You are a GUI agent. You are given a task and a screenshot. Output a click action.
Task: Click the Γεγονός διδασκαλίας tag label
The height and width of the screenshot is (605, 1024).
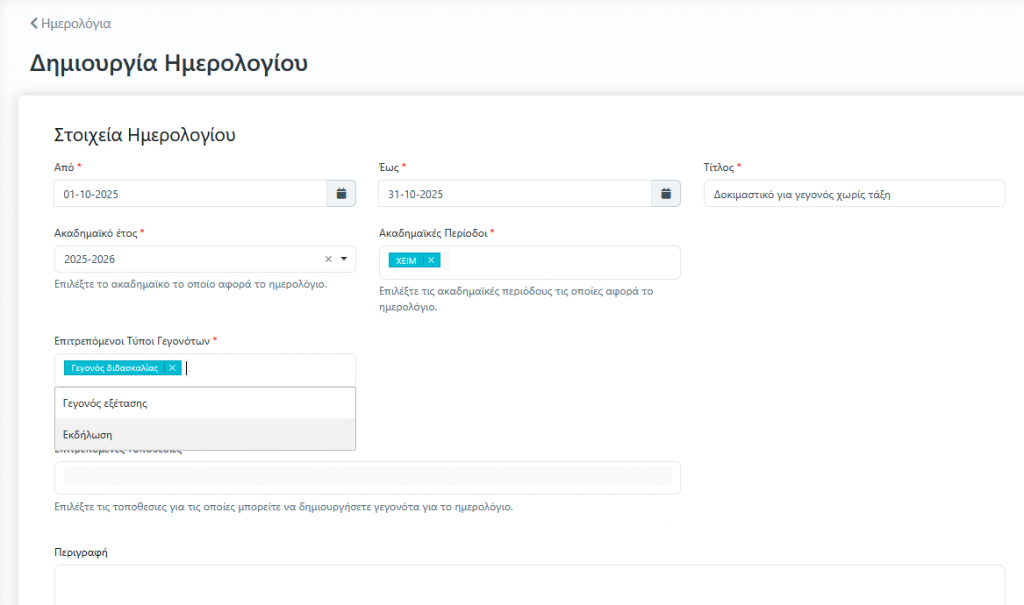(114, 368)
